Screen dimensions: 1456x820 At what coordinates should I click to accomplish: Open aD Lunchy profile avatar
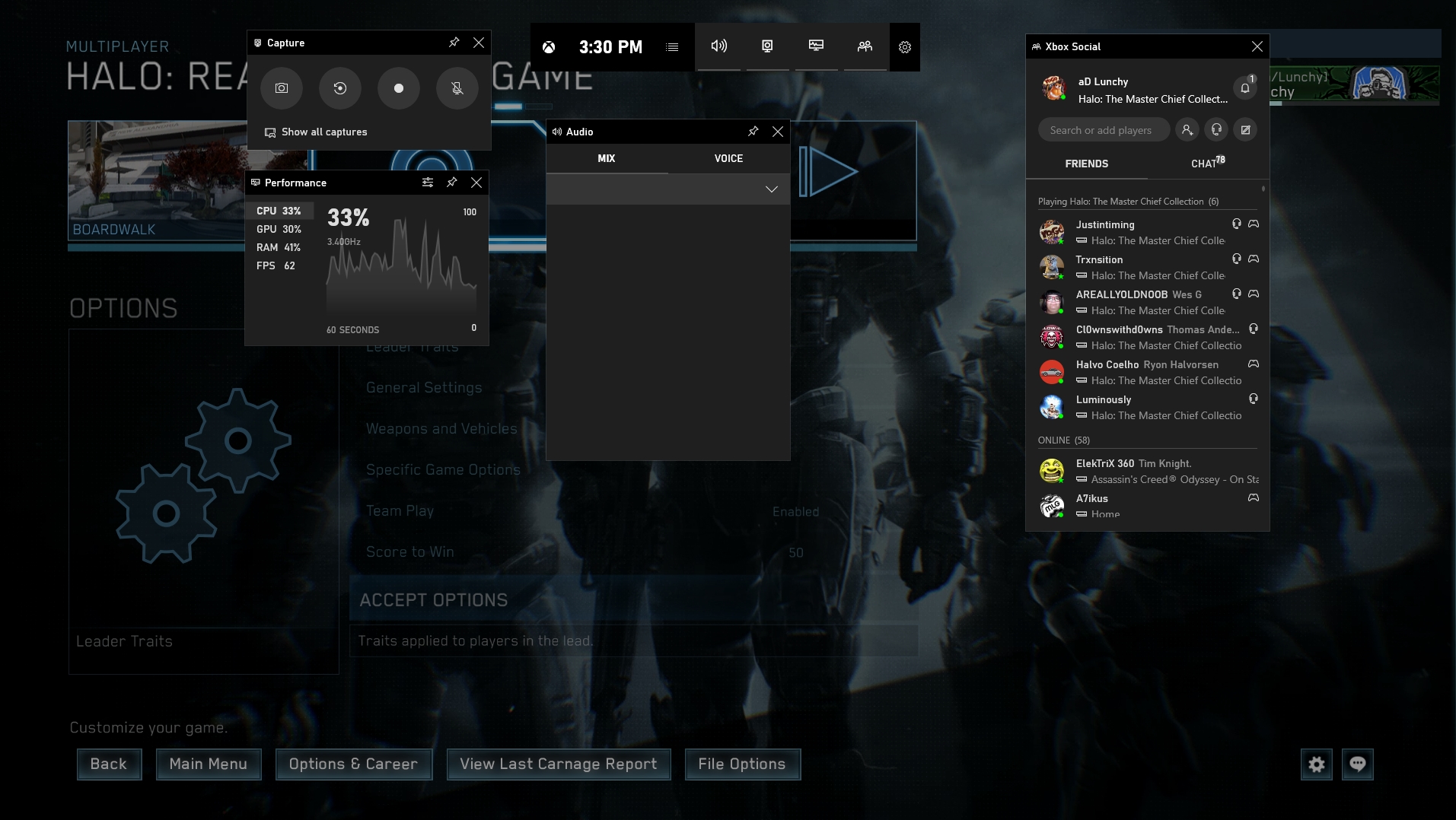point(1053,88)
